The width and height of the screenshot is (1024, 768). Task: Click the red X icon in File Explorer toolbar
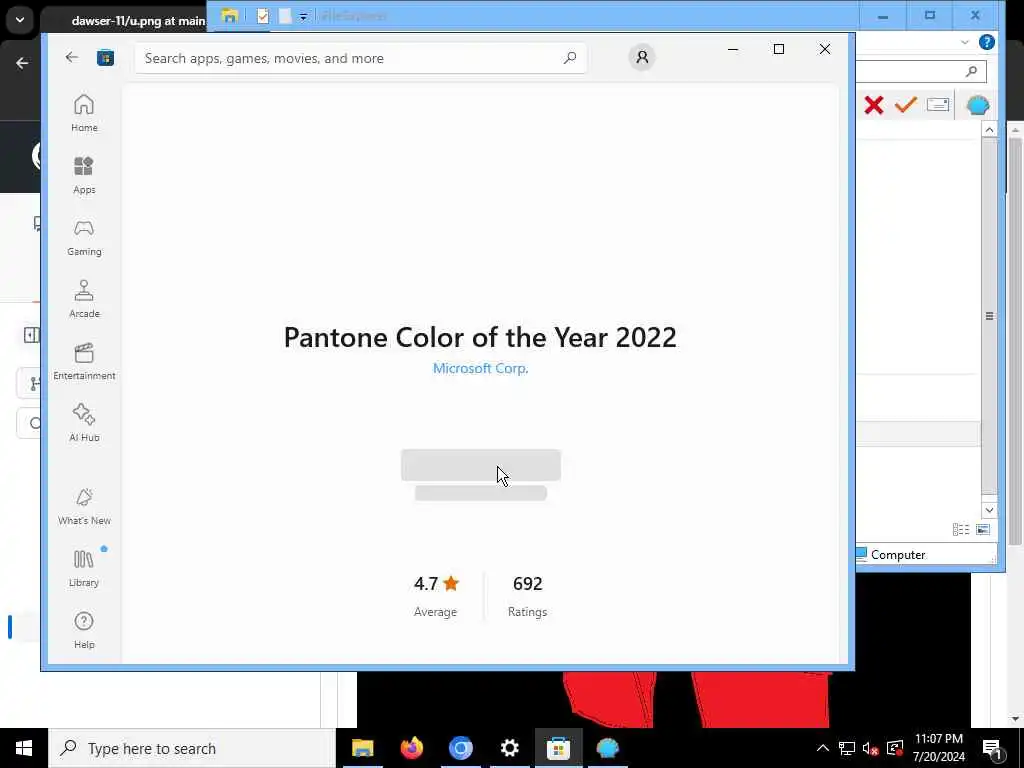[x=874, y=105]
